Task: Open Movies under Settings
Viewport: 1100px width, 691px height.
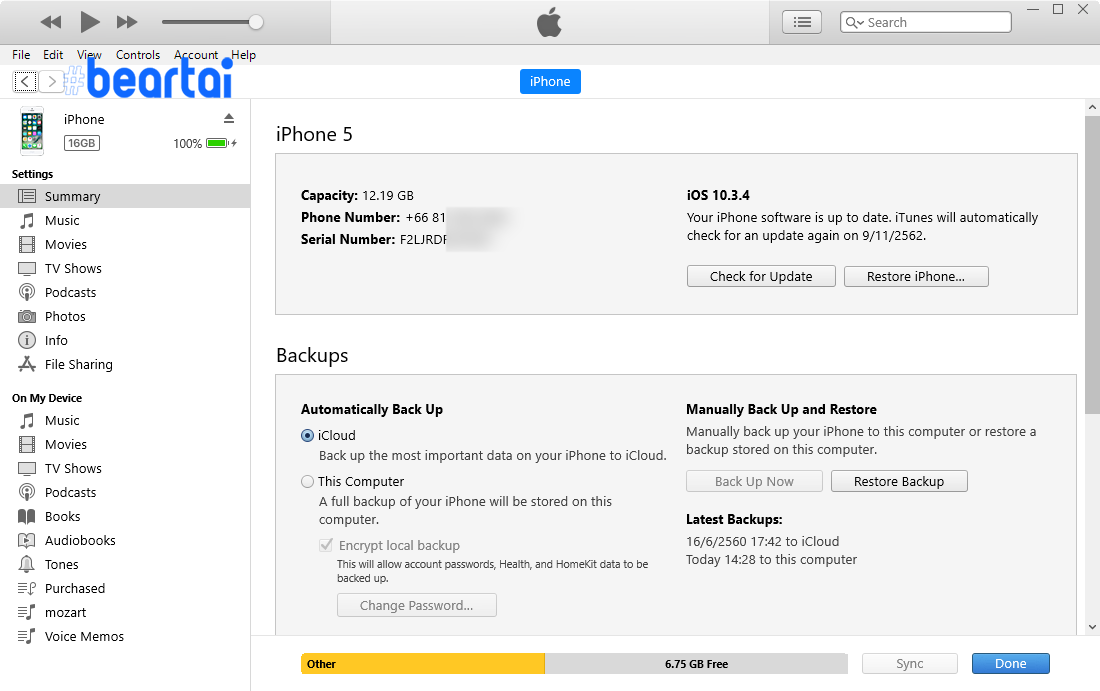Action: [125, 244]
